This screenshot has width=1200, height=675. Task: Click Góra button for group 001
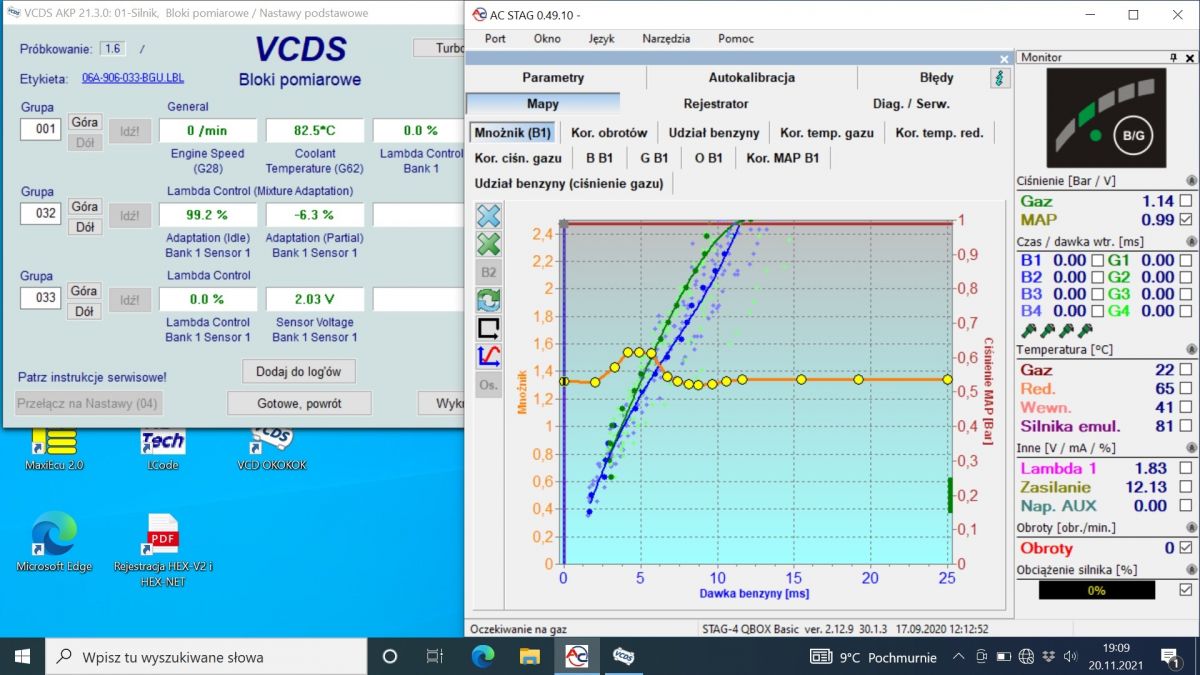85,122
